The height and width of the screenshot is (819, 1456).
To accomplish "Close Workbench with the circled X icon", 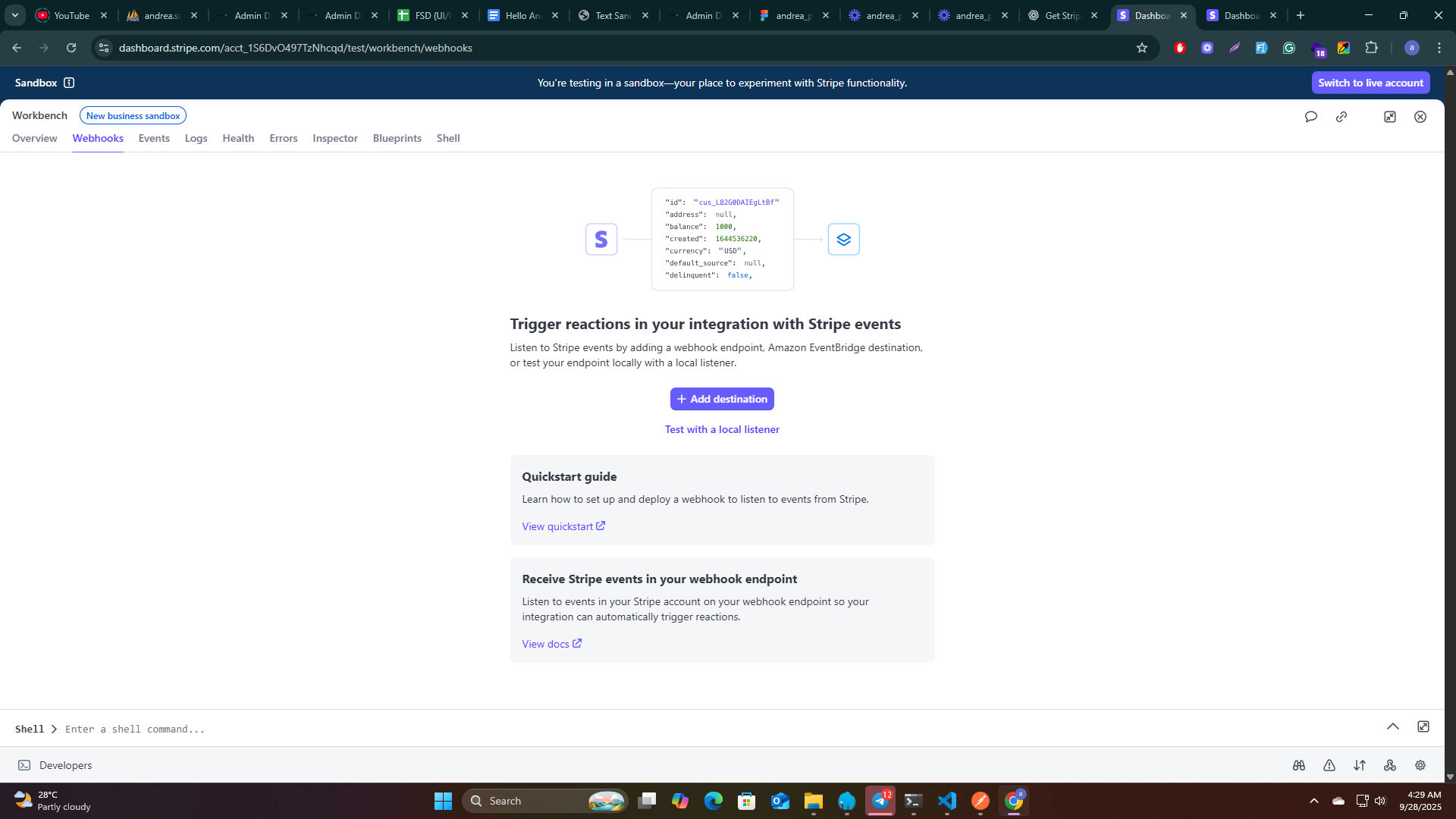I will click(x=1420, y=117).
